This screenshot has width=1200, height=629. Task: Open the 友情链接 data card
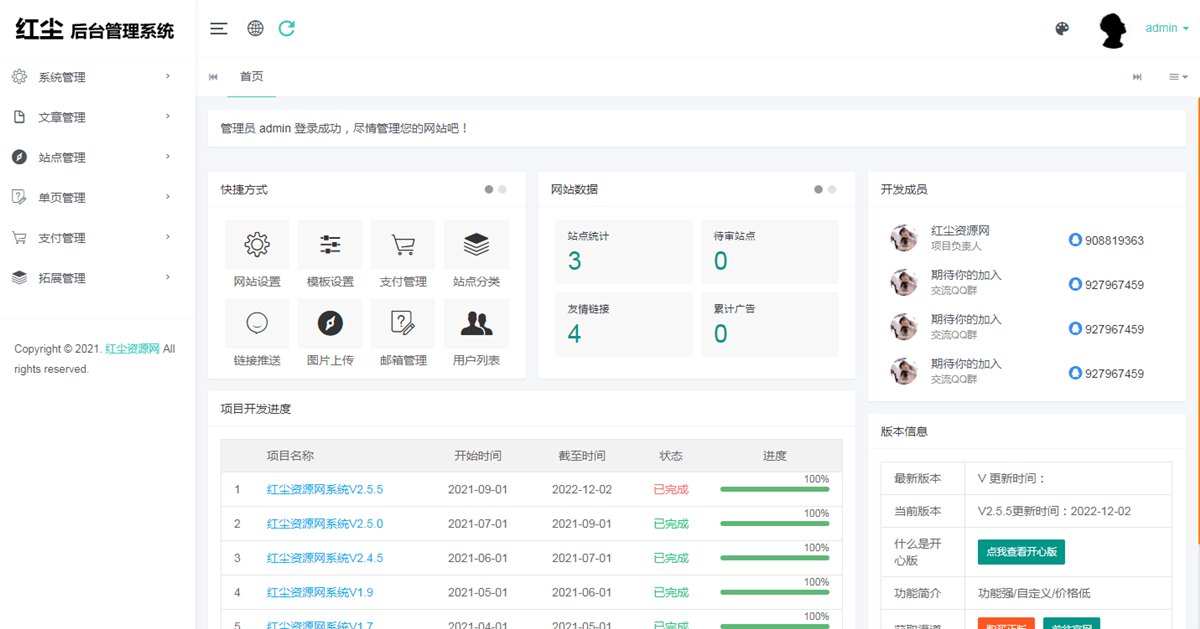click(x=623, y=324)
